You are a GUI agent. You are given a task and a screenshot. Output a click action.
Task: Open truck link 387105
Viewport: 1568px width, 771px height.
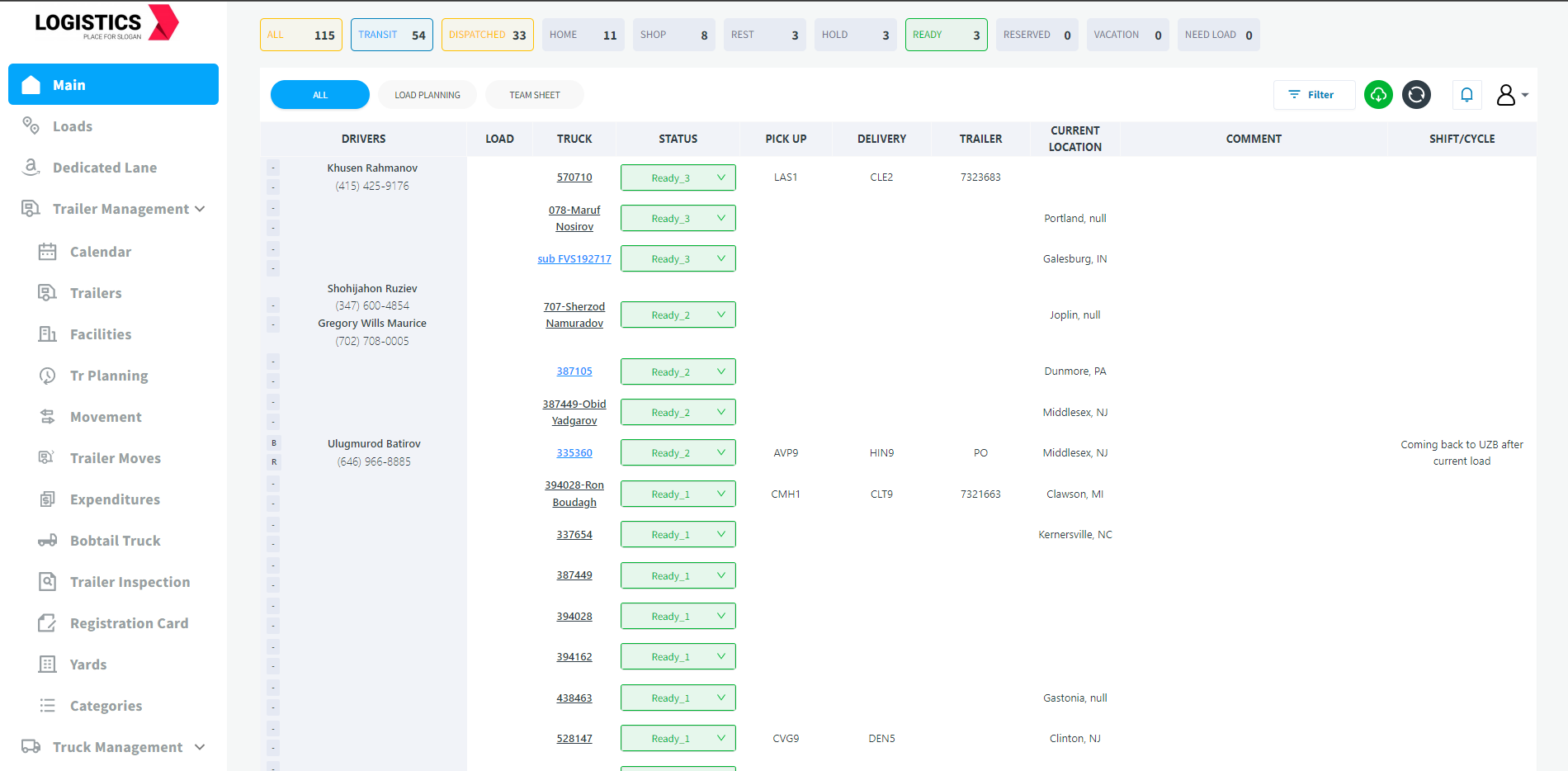pyautogui.click(x=574, y=371)
